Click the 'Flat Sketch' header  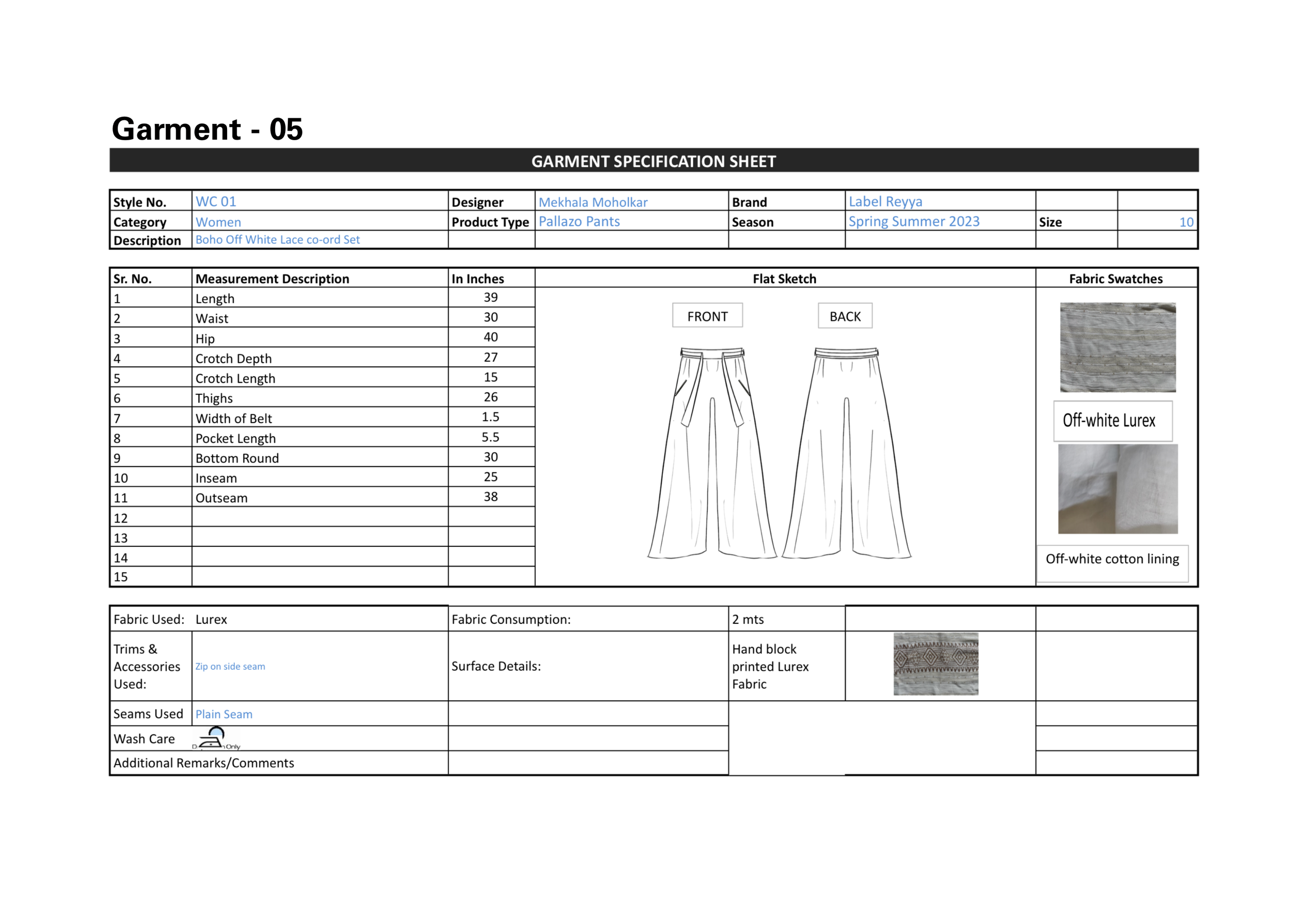click(784, 278)
